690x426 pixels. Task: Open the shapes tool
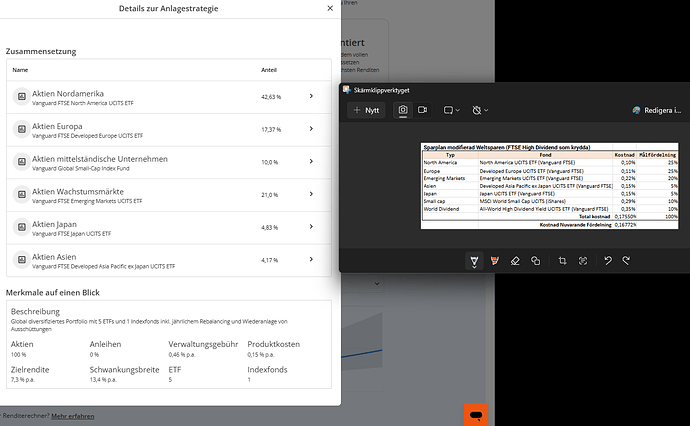pos(536,260)
